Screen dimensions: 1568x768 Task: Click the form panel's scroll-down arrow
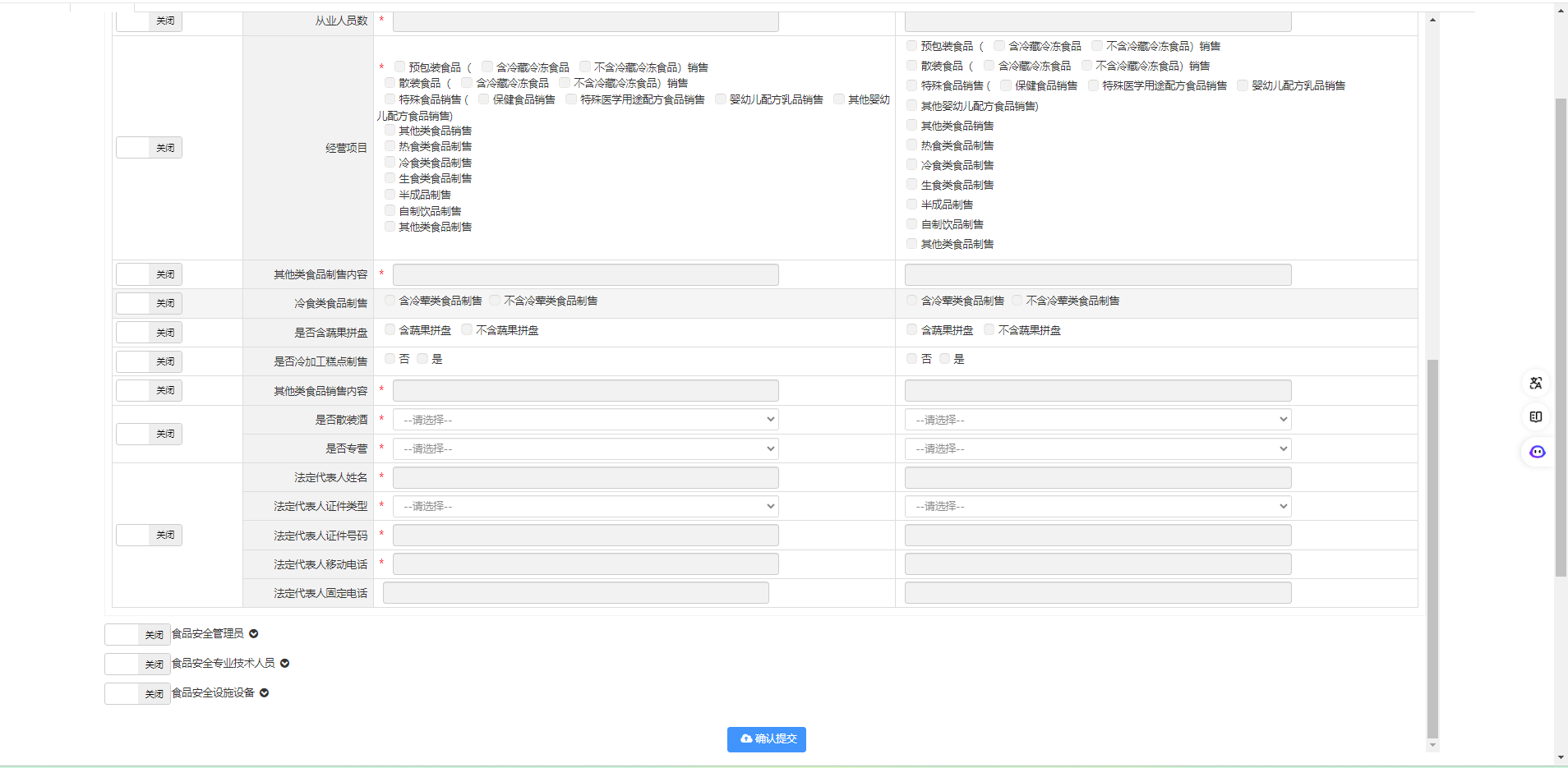[1432, 745]
